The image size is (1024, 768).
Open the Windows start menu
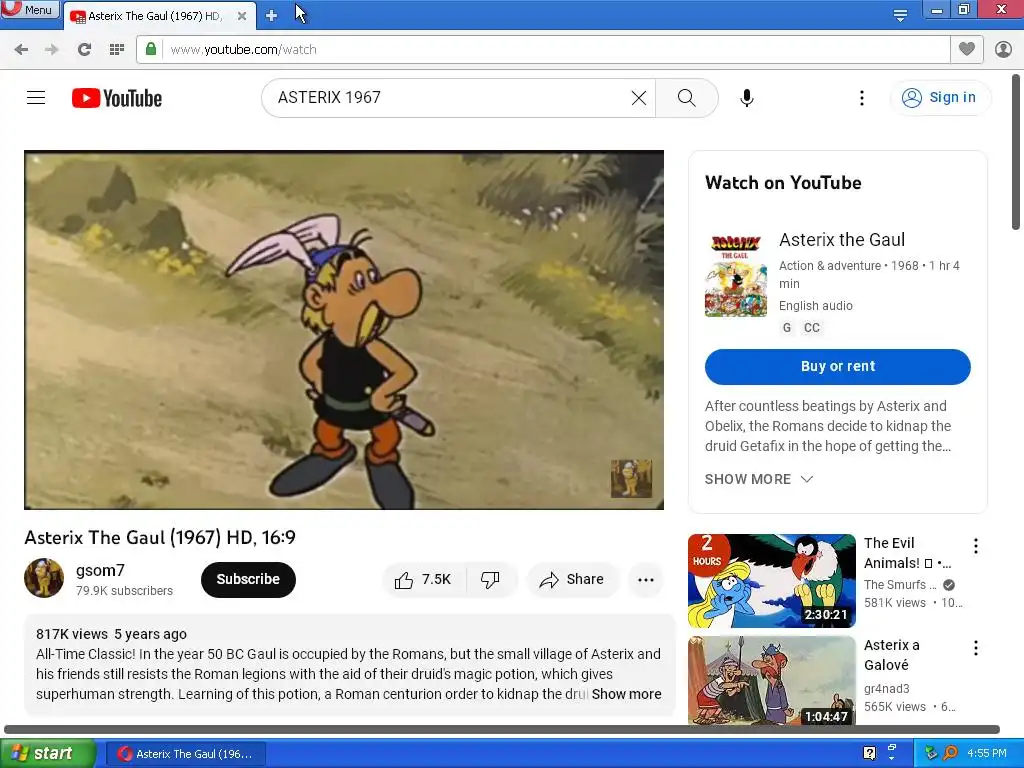[47, 754]
